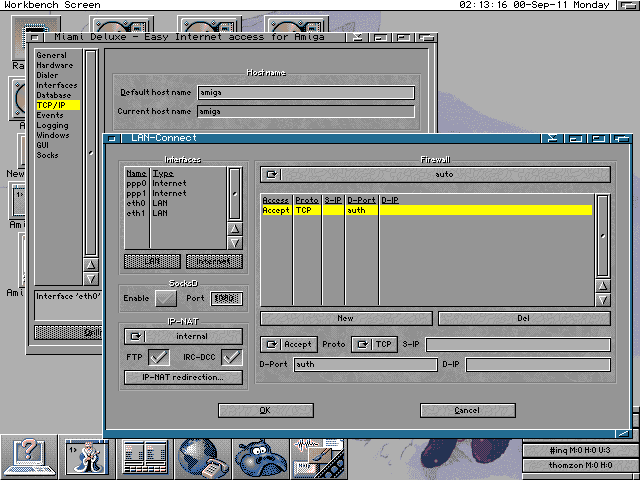Screen dimensions: 640x480
Task: Click the firewall rules list scrollbar
Action: pos(602,235)
